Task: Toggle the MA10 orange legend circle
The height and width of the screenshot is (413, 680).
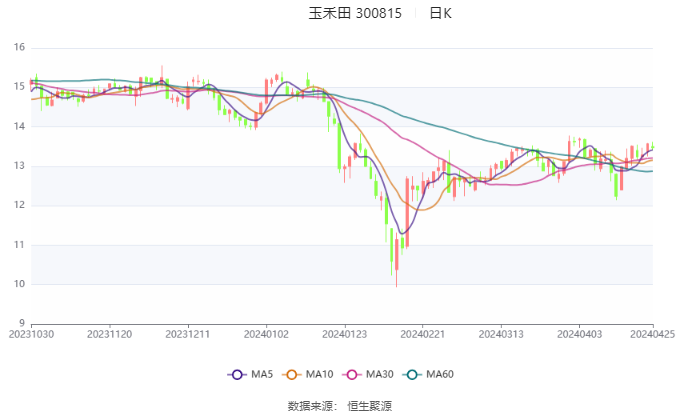Action: (x=291, y=375)
